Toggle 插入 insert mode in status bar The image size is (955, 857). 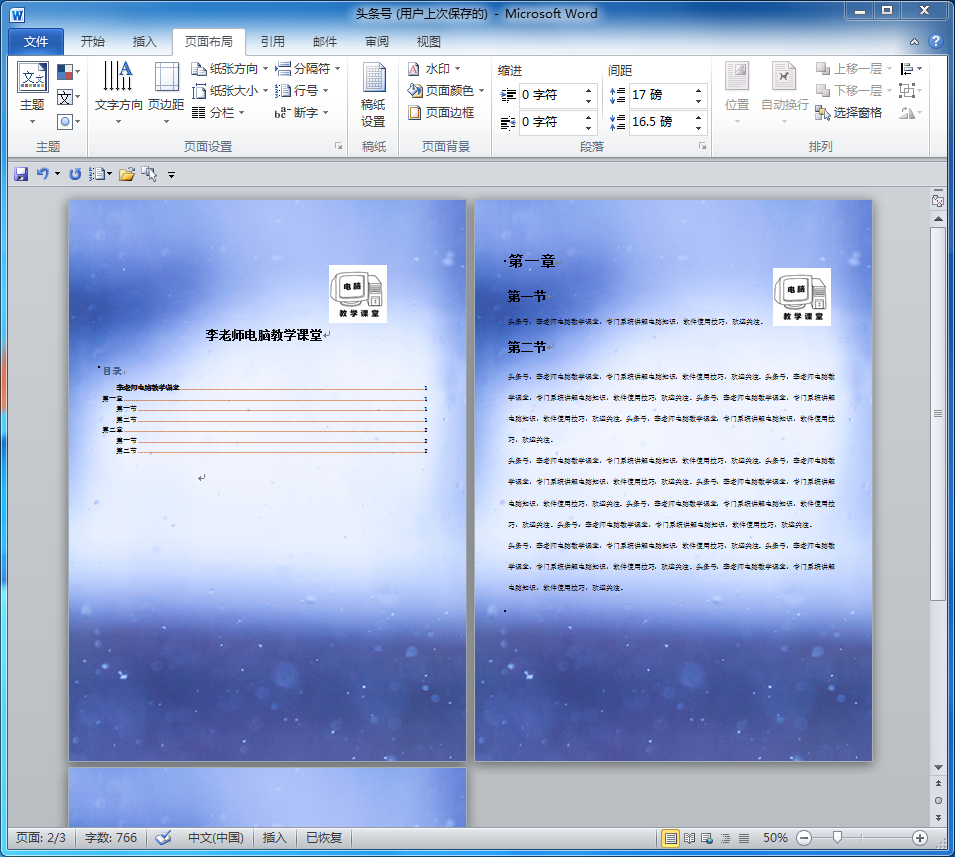click(x=274, y=838)
